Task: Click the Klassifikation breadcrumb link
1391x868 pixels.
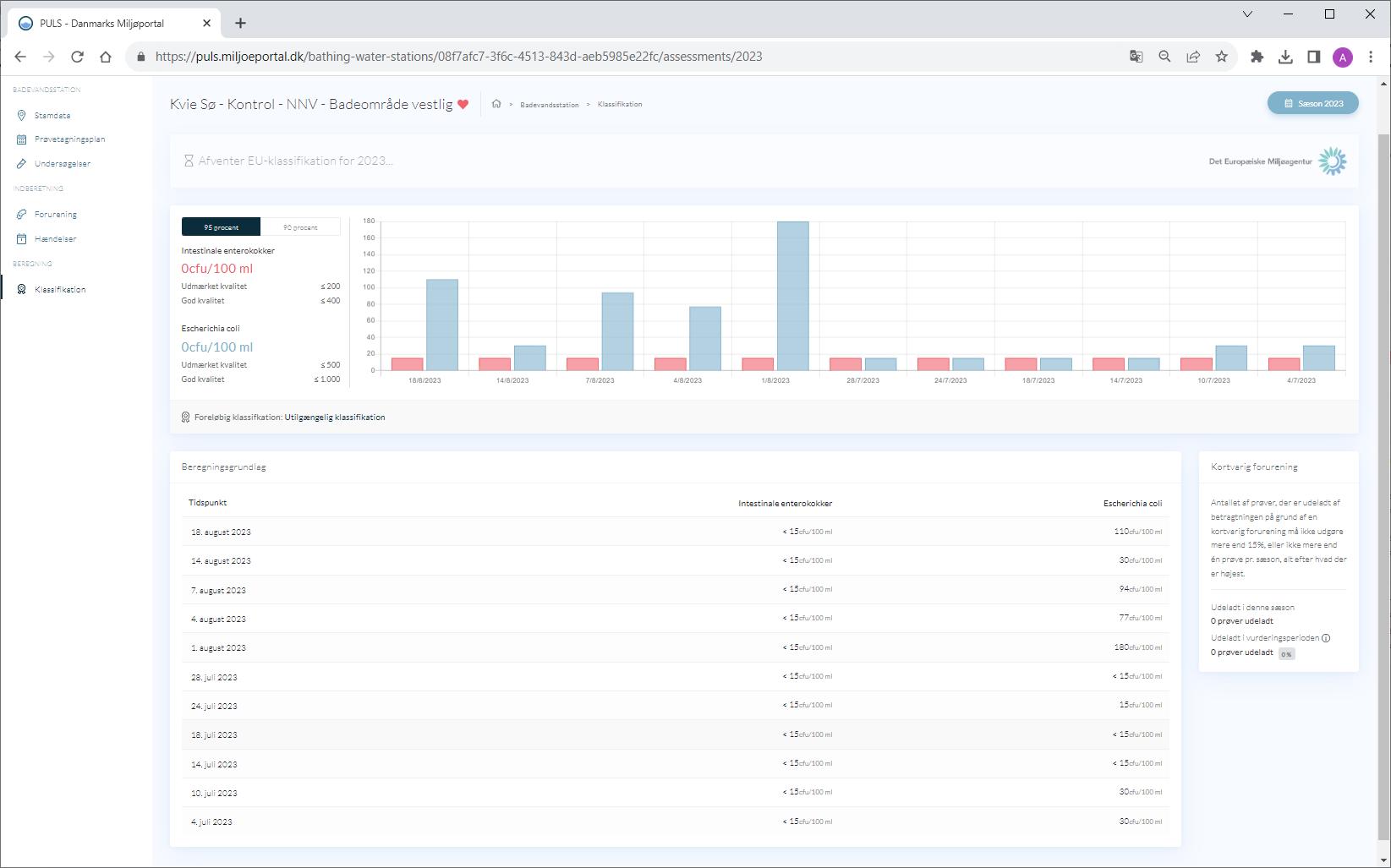Action: (620, 105)
